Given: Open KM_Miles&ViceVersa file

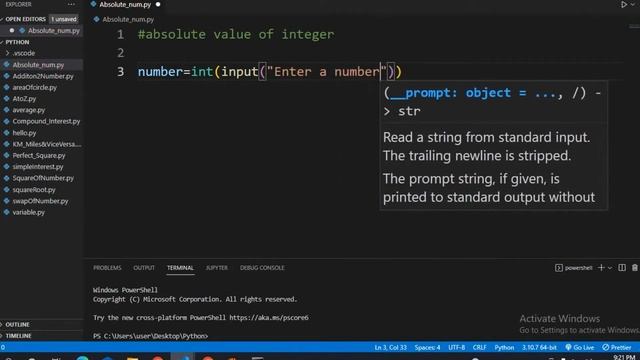Looking at the screenshot, I should point(46,144).
